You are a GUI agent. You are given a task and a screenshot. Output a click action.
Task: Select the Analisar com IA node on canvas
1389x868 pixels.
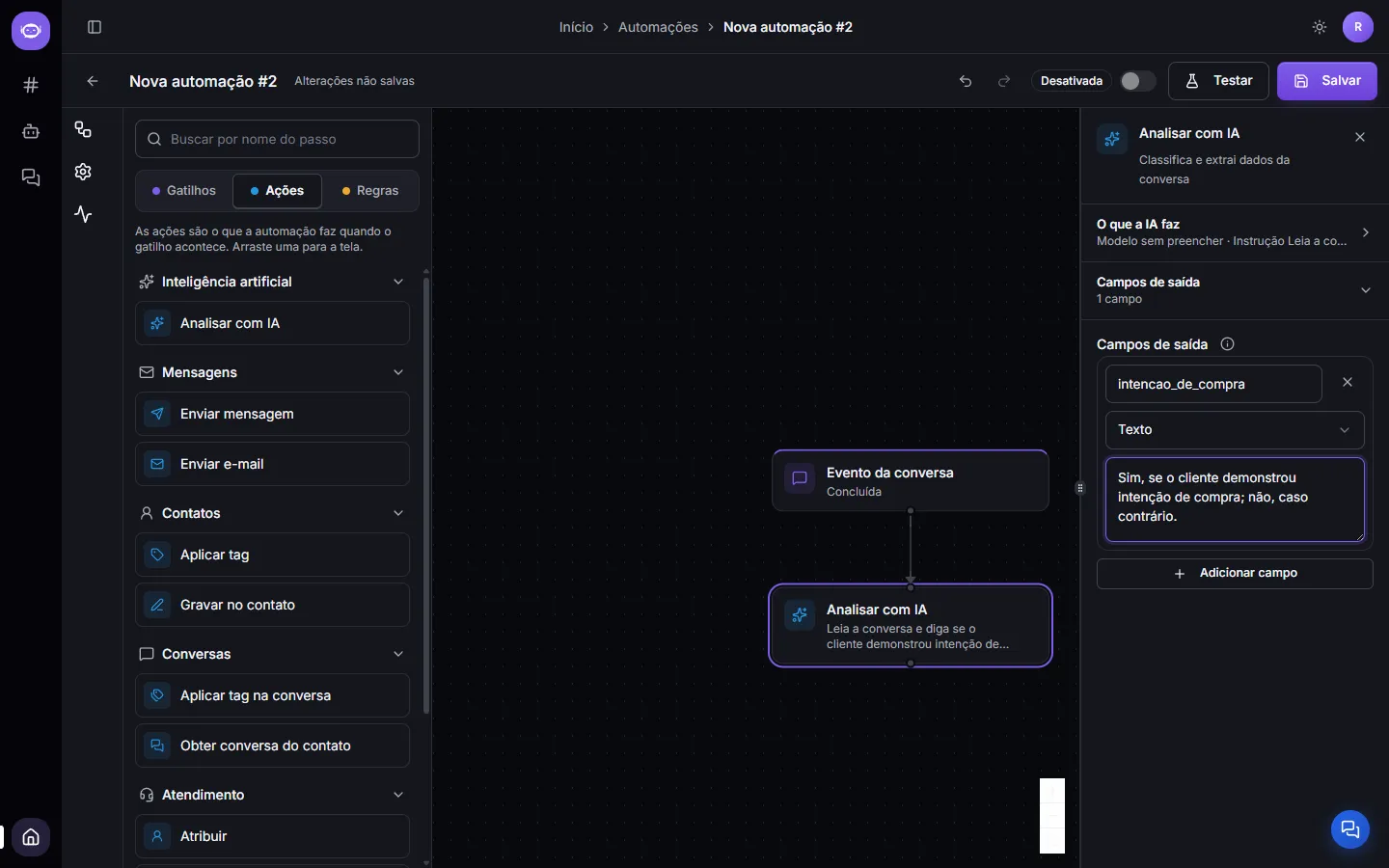point(911,625)
